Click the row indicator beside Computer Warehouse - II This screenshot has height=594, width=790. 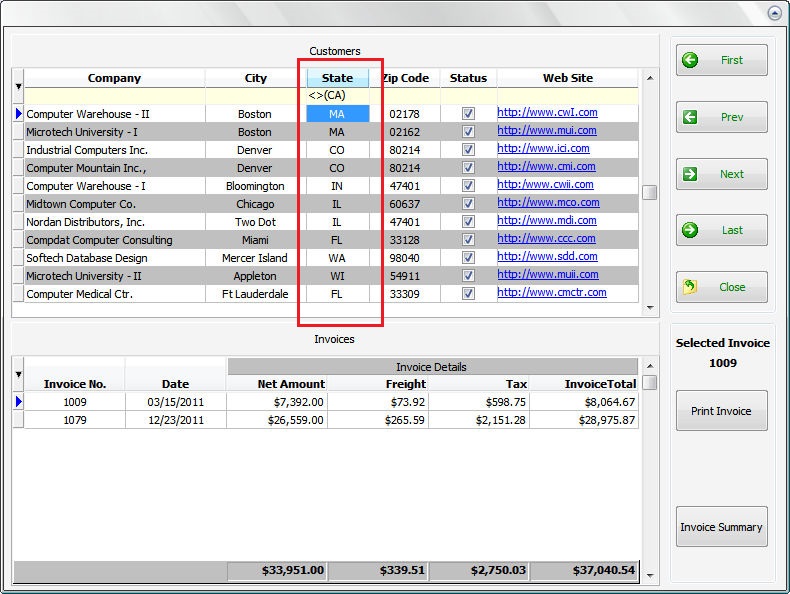tap(18, 114)
